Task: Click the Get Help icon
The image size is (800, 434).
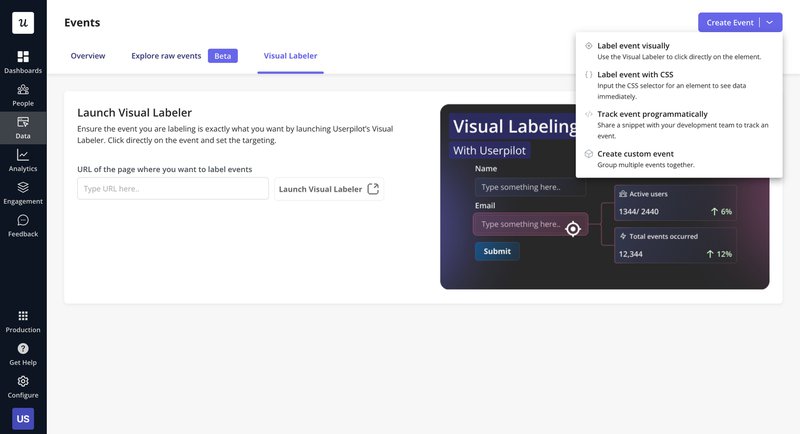Action: pyautogui.click(x=23, y=354)
